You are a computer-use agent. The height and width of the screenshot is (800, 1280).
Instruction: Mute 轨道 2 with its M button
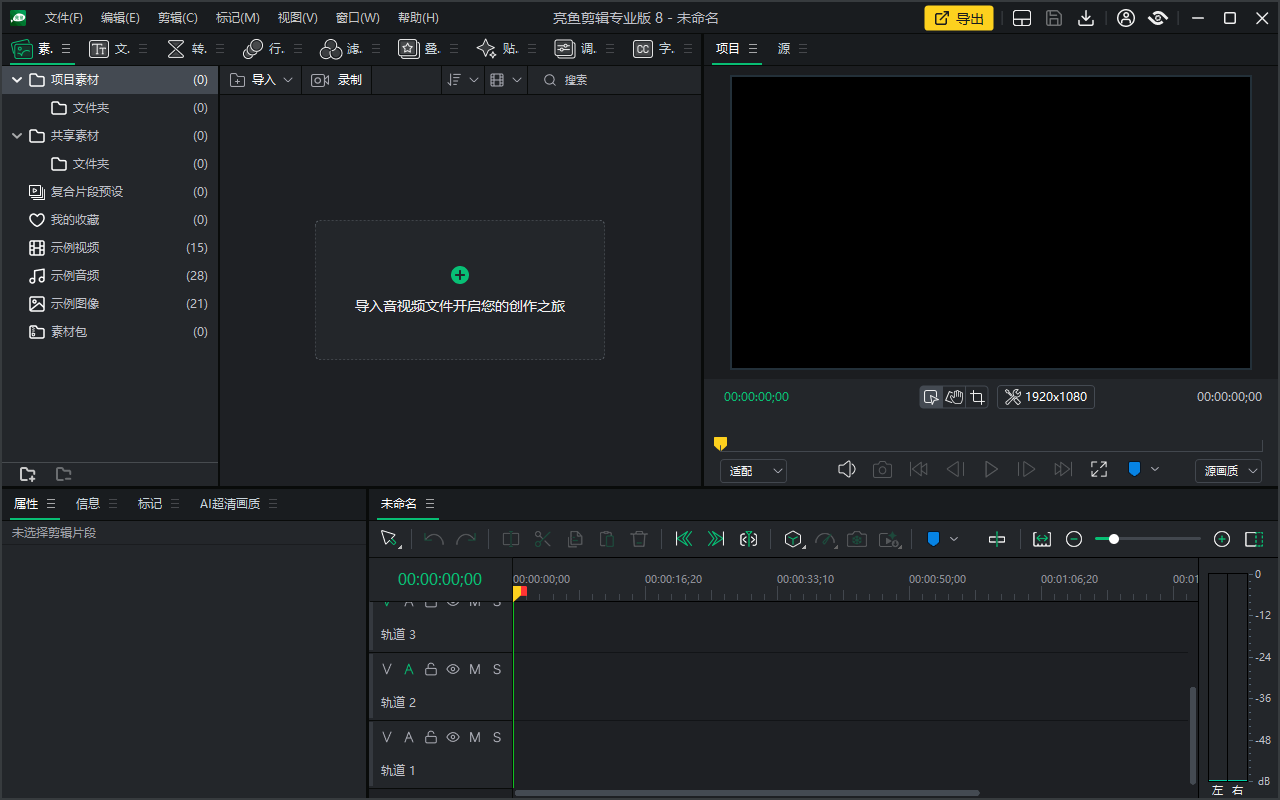tap(475, 669)
